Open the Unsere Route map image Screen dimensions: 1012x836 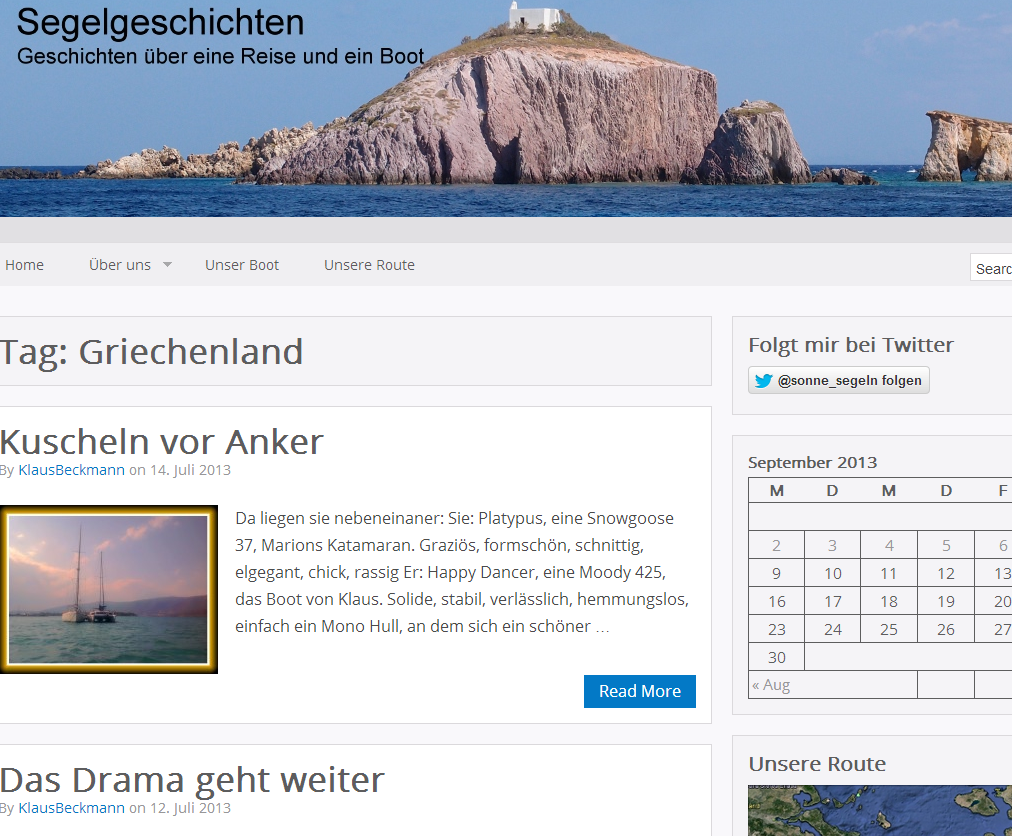[x=880, y=810]
